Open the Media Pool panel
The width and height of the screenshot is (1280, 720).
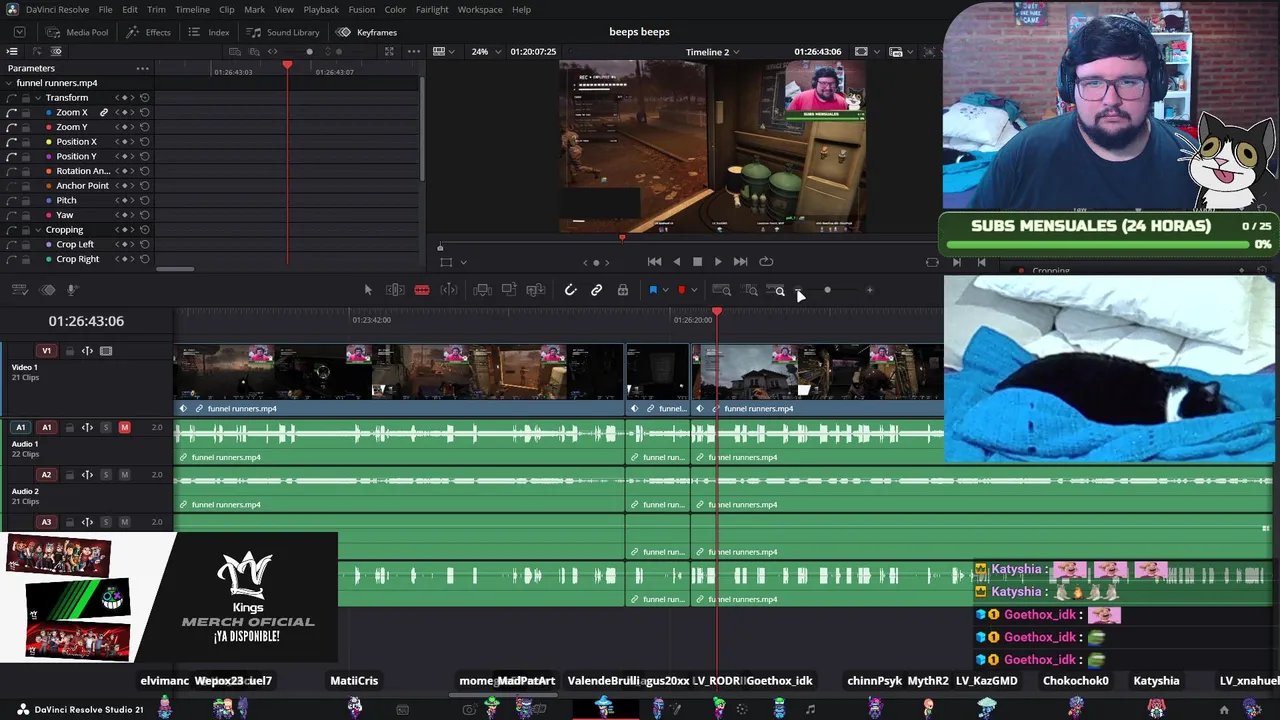point(77,32)
